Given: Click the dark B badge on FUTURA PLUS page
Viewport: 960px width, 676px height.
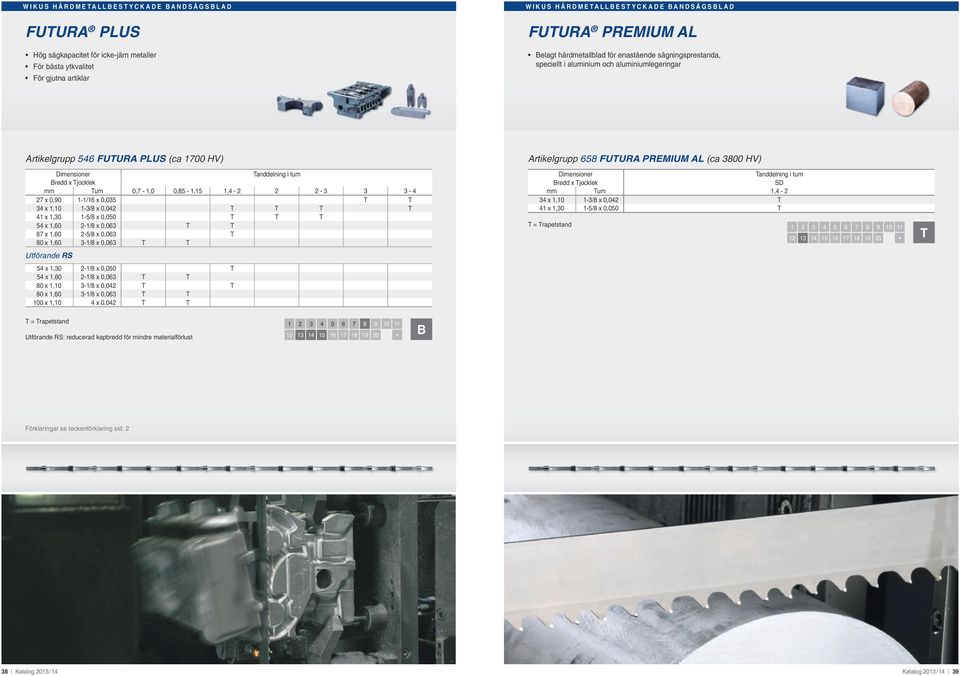Looking at the screenshot, I should (421, 329).
